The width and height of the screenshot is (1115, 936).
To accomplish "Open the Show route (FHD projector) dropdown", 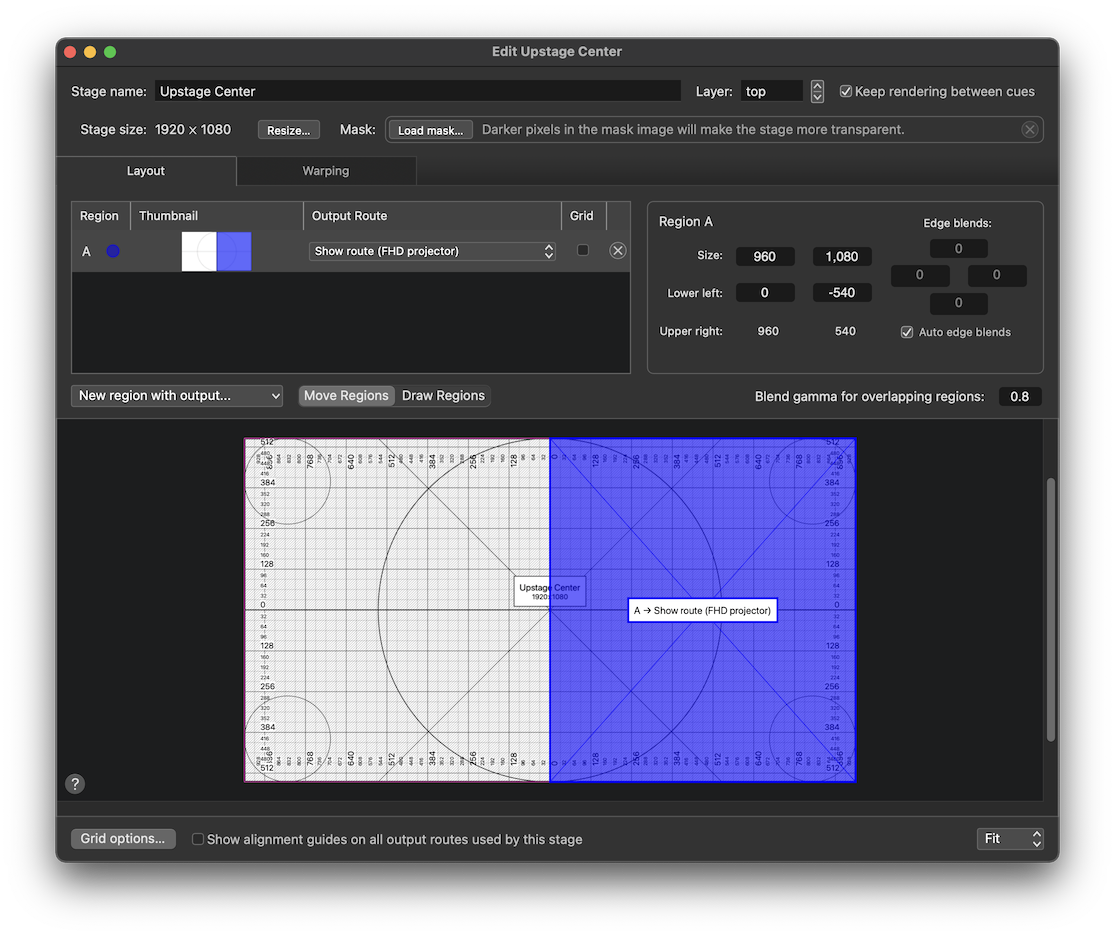I will click(433, 251).
